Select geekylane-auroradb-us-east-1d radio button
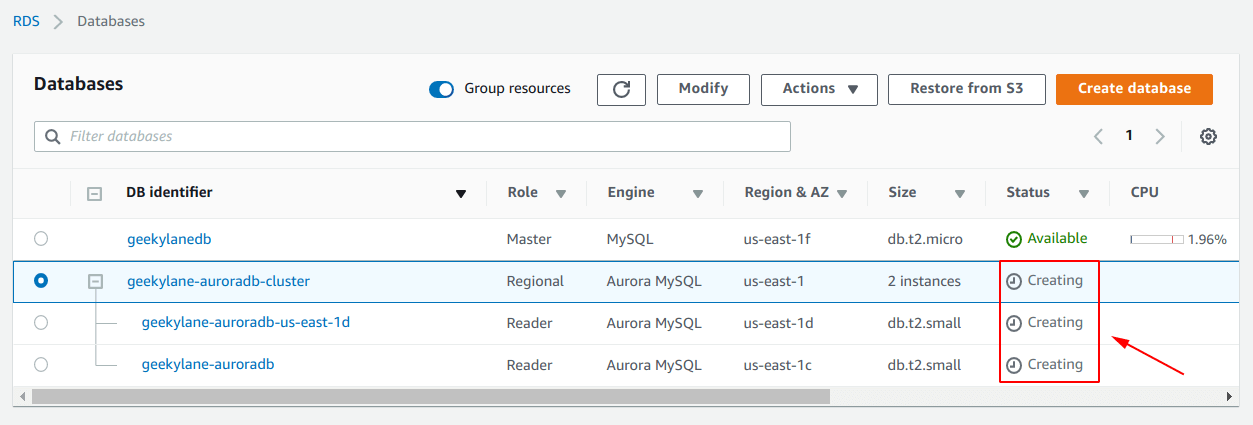The image size is (1253, 425). [40, 323]
